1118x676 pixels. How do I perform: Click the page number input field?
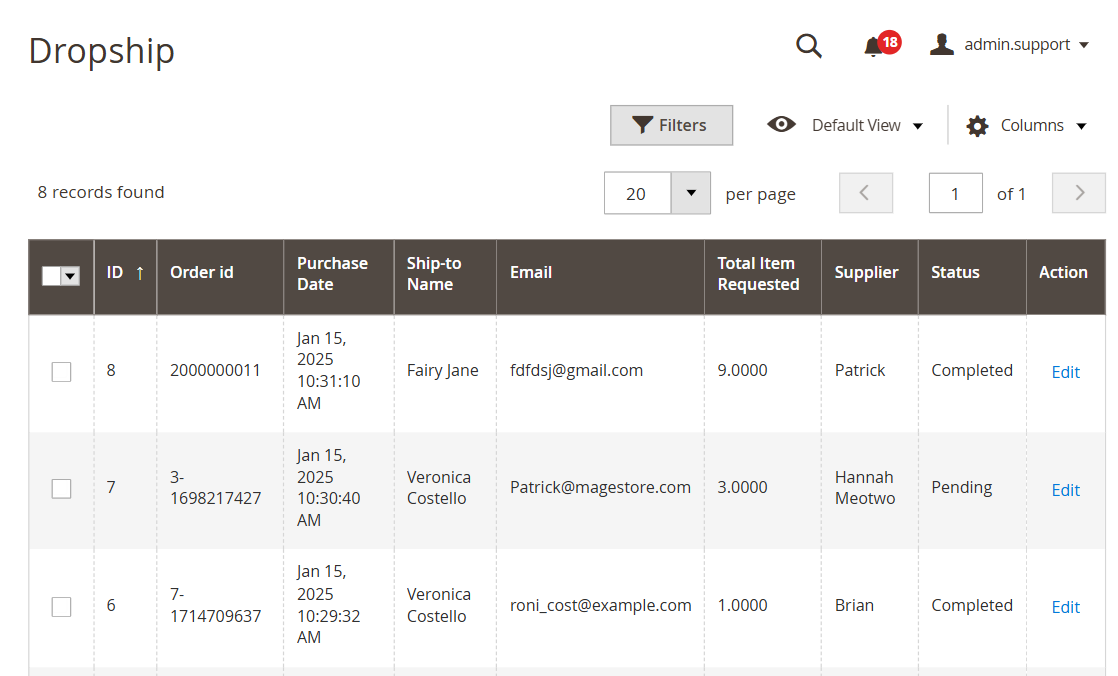tap(955, 192)
